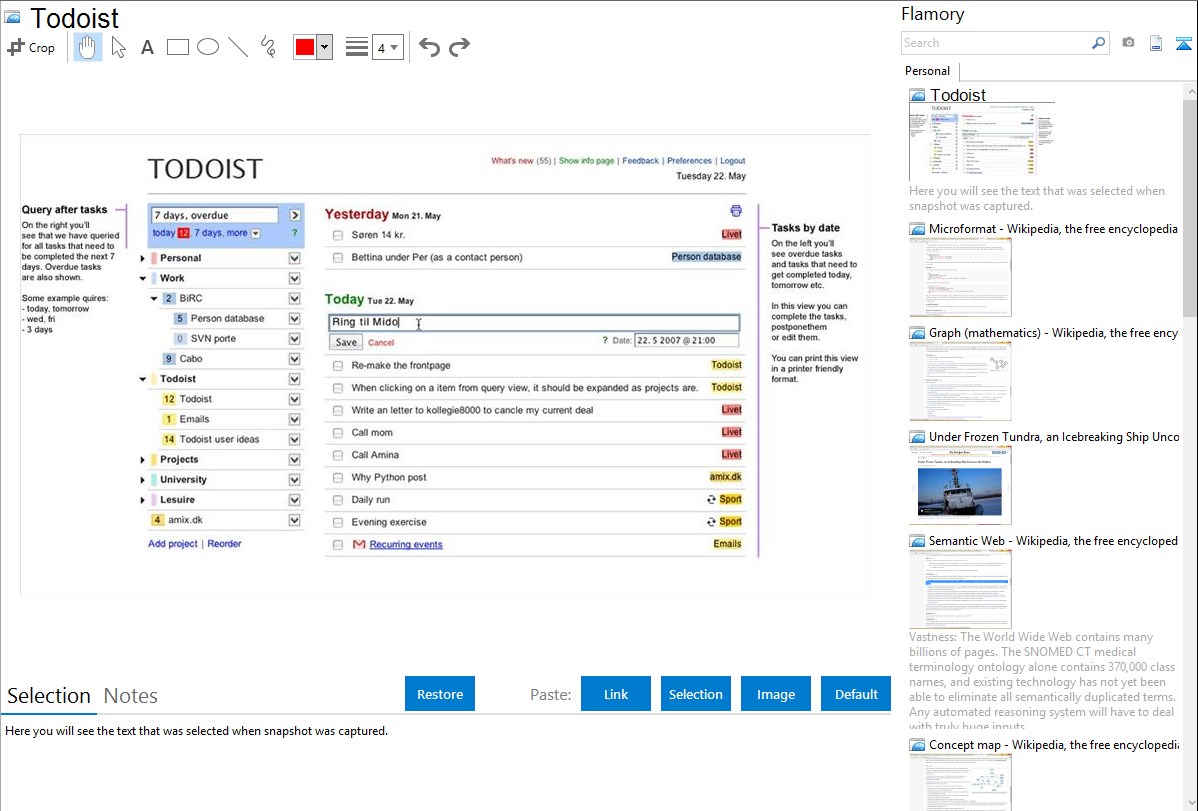Select the Crop tool
Image resolution: width=1198 pixels, height=811 pixels.
[31, 47]
